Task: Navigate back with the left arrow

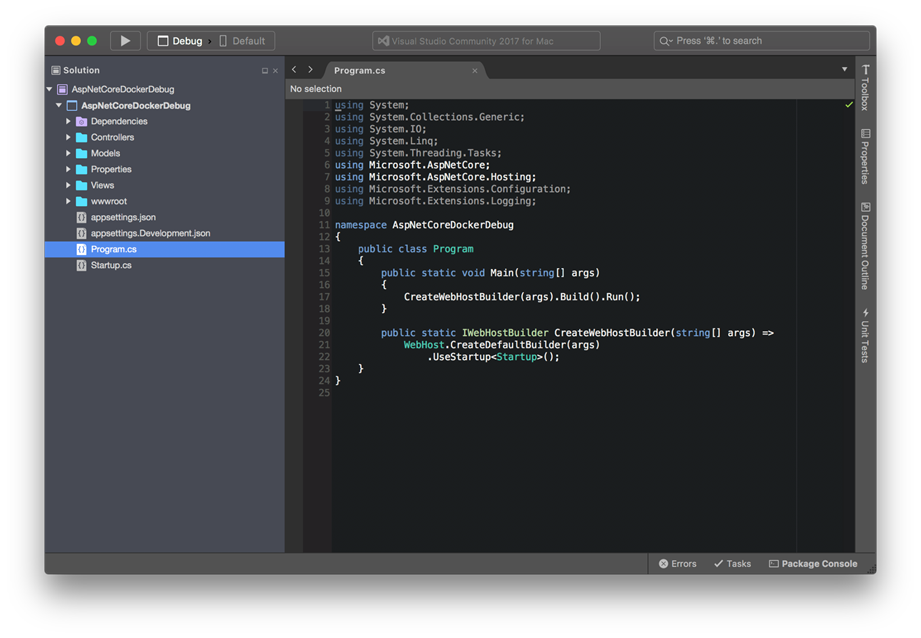Action: click(x=294, y=70)
